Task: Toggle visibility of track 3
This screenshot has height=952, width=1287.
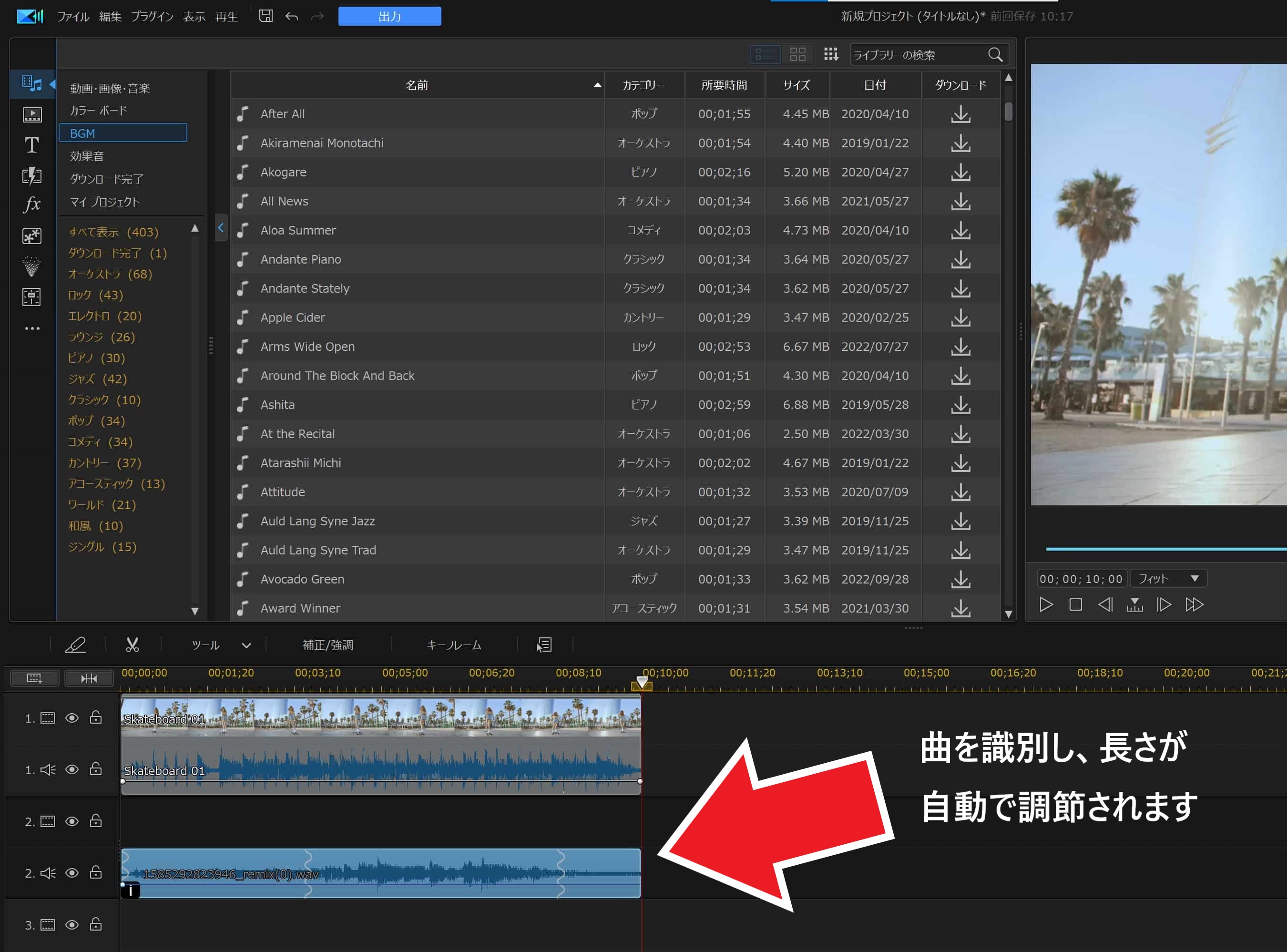Action: pyautogui.click(x=72, y=925)
